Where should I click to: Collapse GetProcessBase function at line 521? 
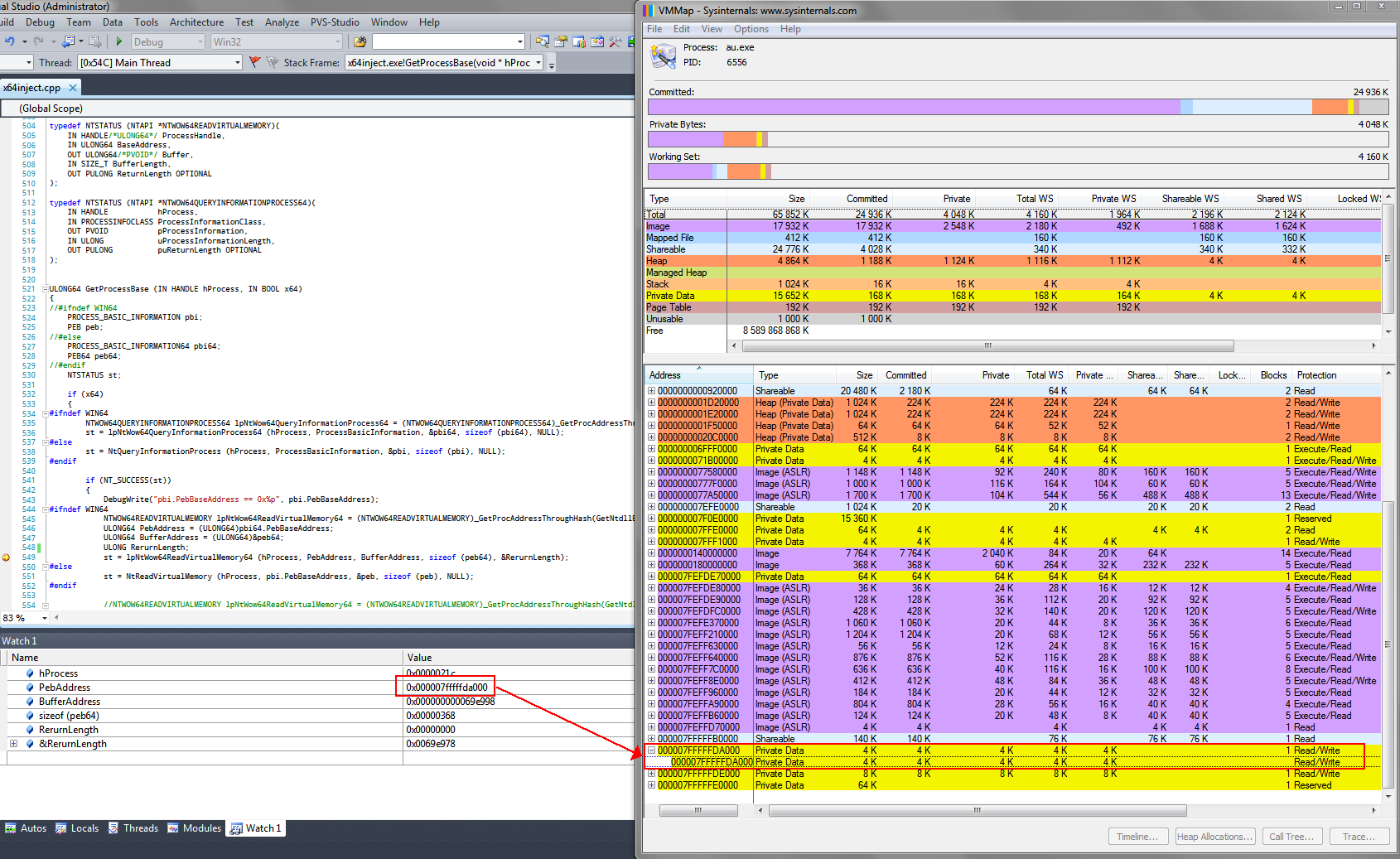tap(45, 289)
